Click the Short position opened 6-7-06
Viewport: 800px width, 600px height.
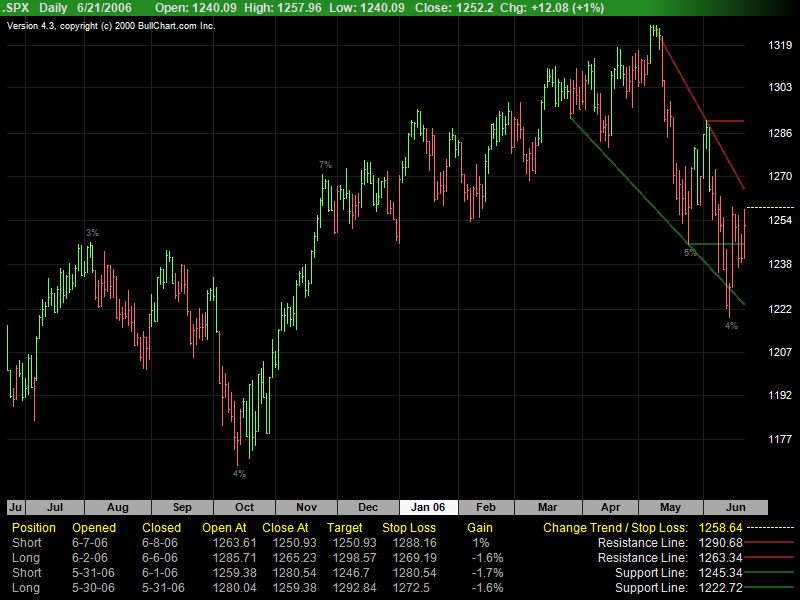click(27, 543)
